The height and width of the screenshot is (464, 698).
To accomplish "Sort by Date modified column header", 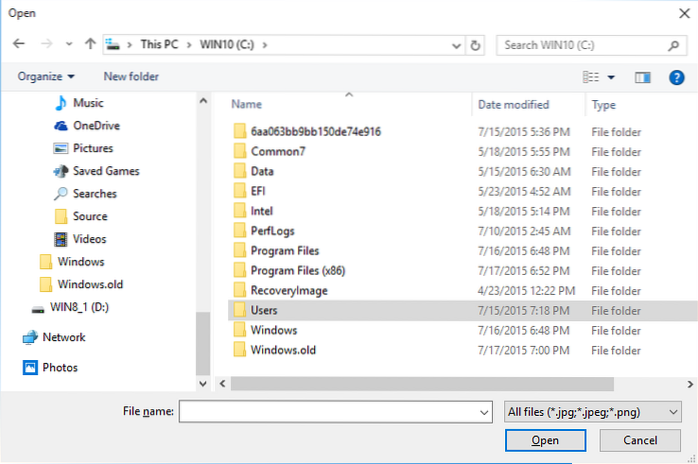I will 513,105.
